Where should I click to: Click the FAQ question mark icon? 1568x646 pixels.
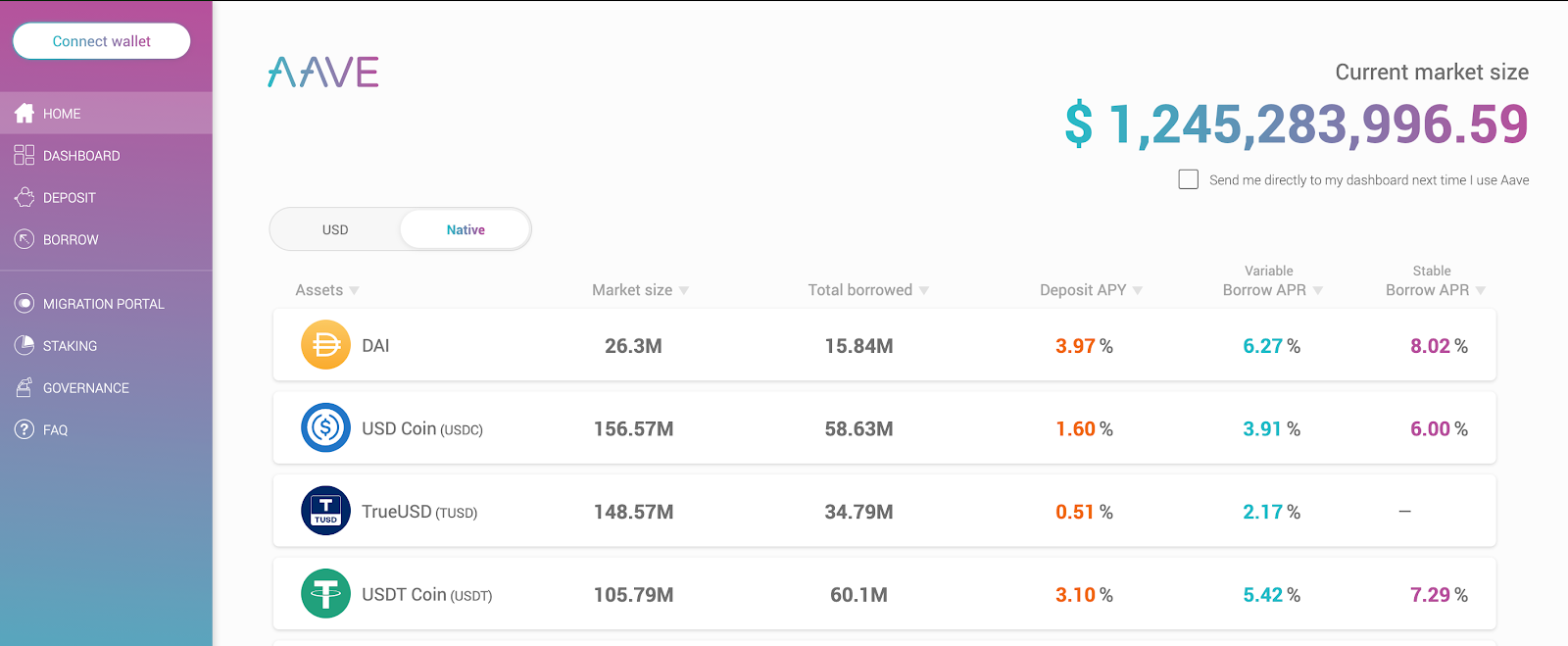(x=24, y=429)
